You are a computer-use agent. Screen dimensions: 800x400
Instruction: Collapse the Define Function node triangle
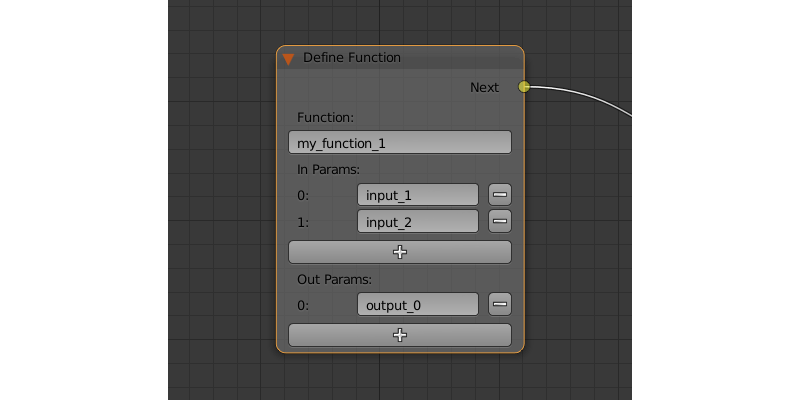(288, 59)
